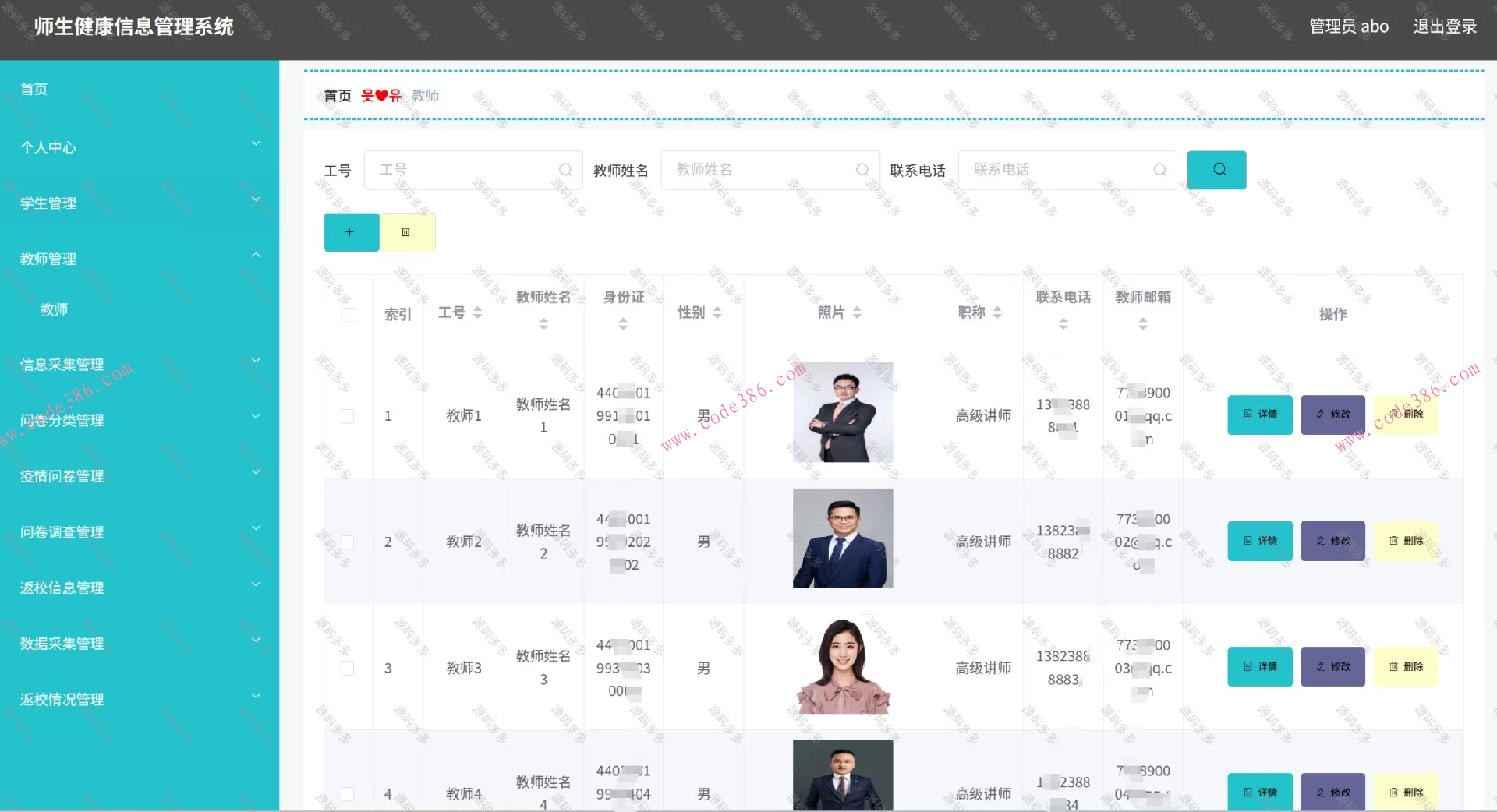The image size is (1497, 812).
Task: Click 修改 edit button for 教师3
Action: [x=1333, y=667]
